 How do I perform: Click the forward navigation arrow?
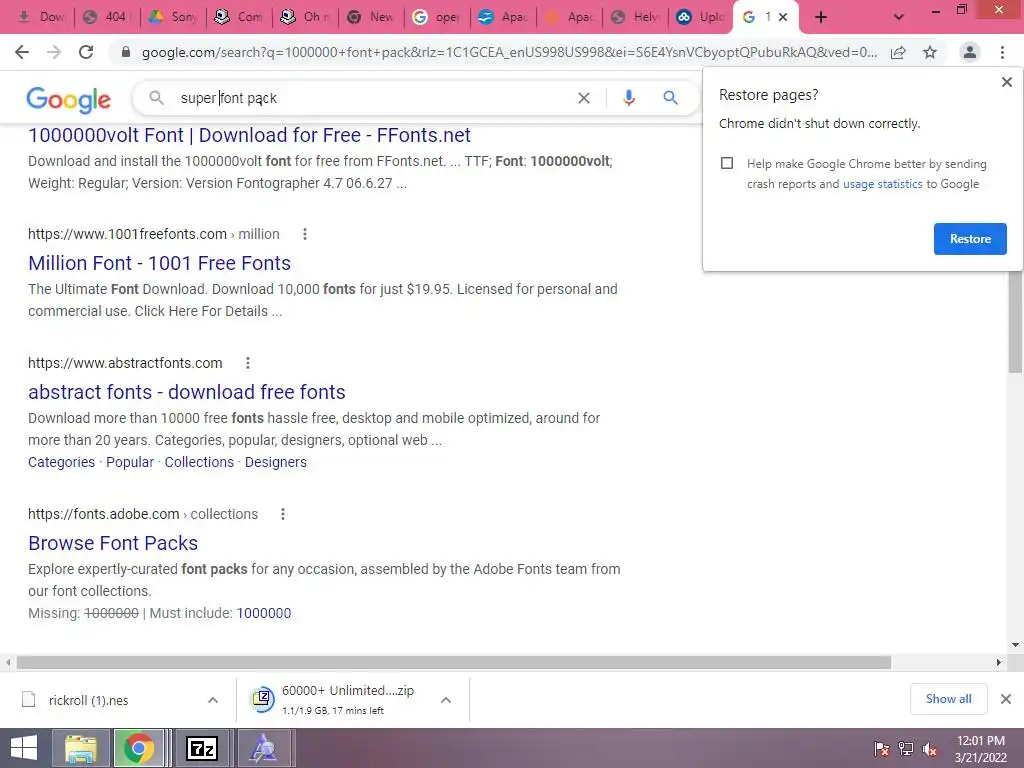tap(54, 52)
